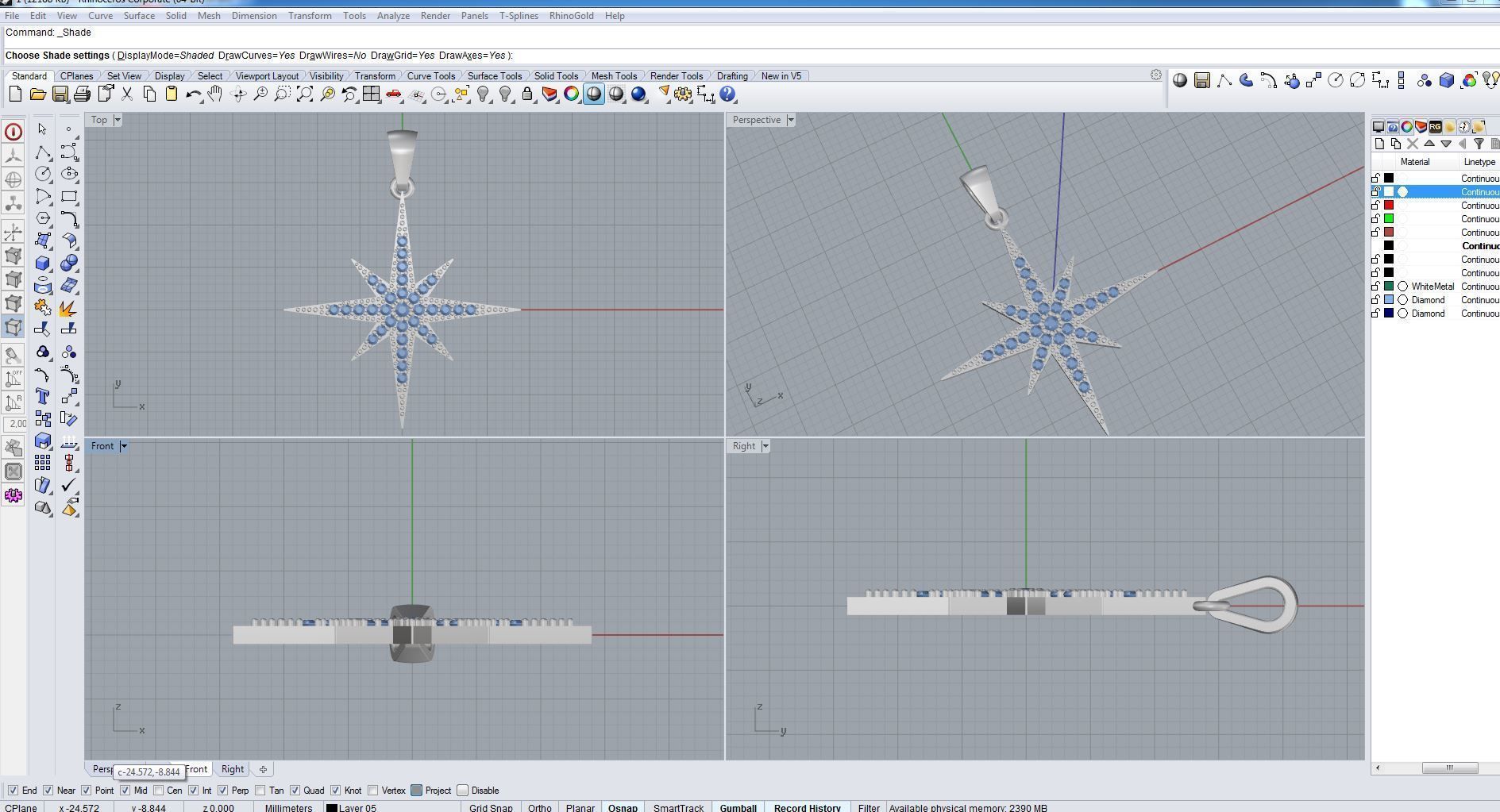The height and width of the screenshot is (812, 1500).
Task: Open the Top viewport dropdown arrow
Action: [118, 120]
